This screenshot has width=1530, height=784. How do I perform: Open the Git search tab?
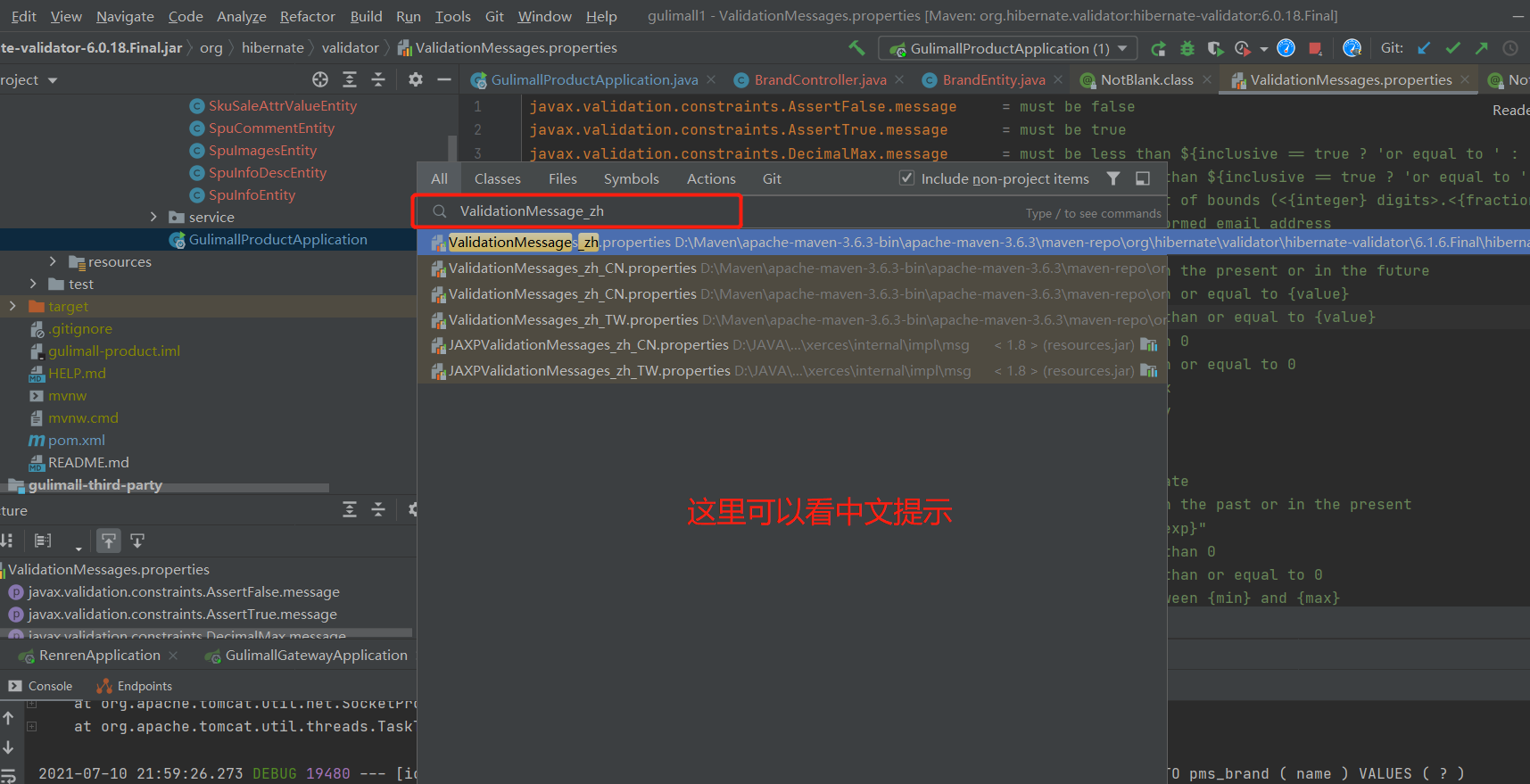click(772, 178)
